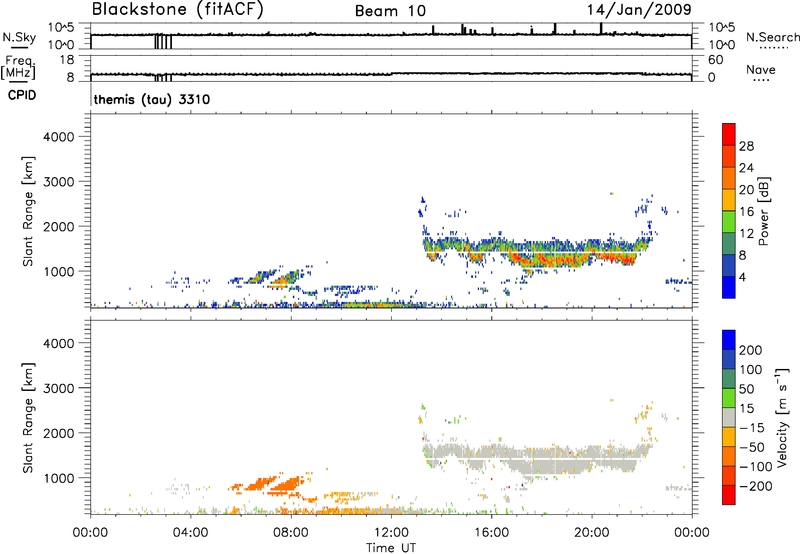This screenshot has height=554, width=800.
Task: Click the "60" Nave axis tick label
Action: tap(716, 60)
